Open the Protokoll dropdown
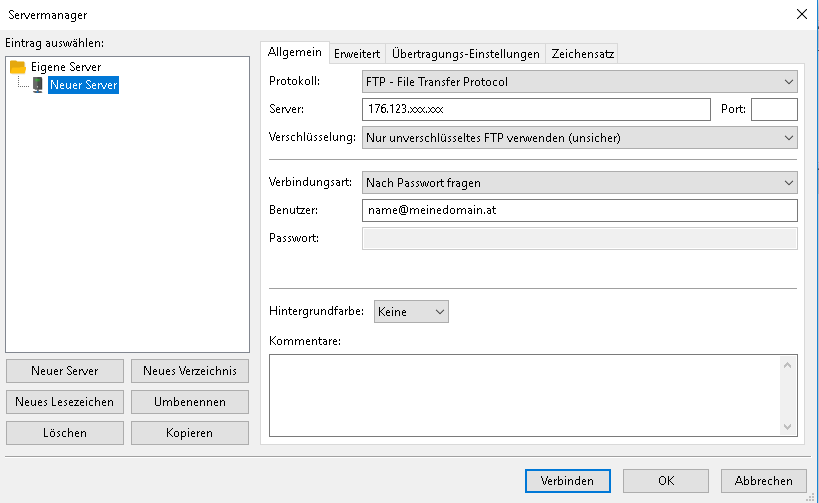 tap(579, 81)
